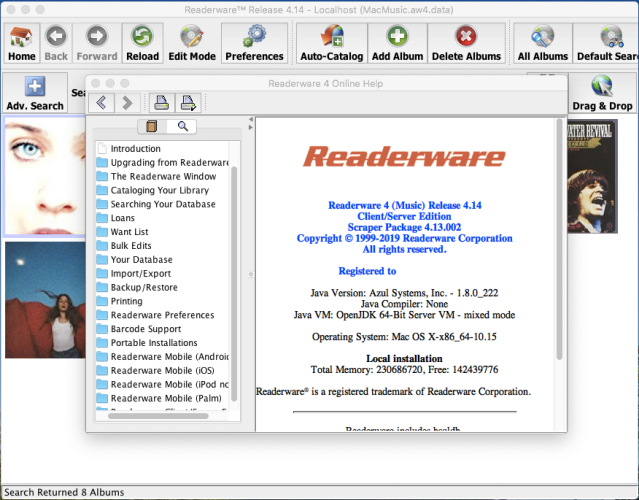Open The Readerware Window topic
The height and width of the screenshot is (500, 639).
pos(163,176)
